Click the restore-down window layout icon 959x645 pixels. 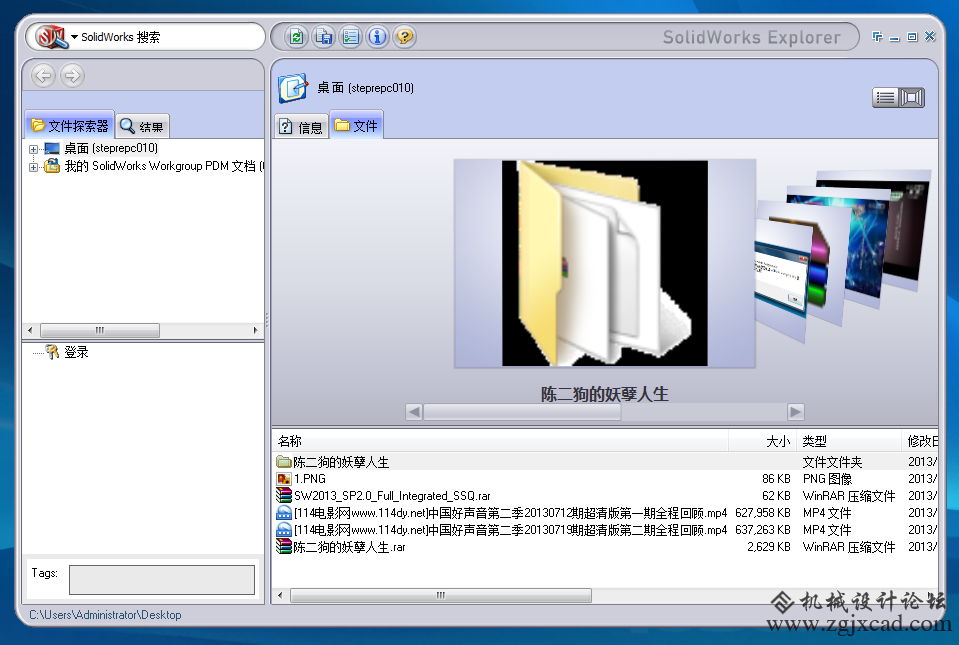[x=877, y=37]
